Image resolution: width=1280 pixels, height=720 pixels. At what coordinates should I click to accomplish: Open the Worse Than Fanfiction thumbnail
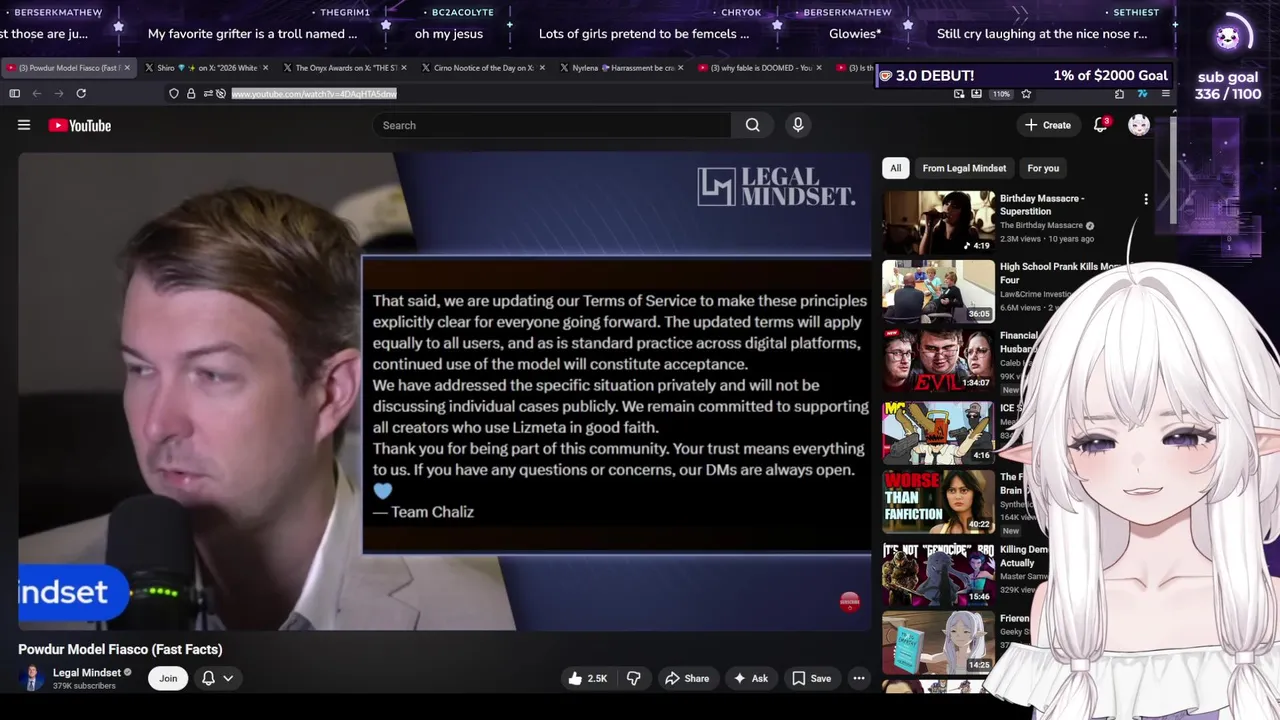click(938, 500)
